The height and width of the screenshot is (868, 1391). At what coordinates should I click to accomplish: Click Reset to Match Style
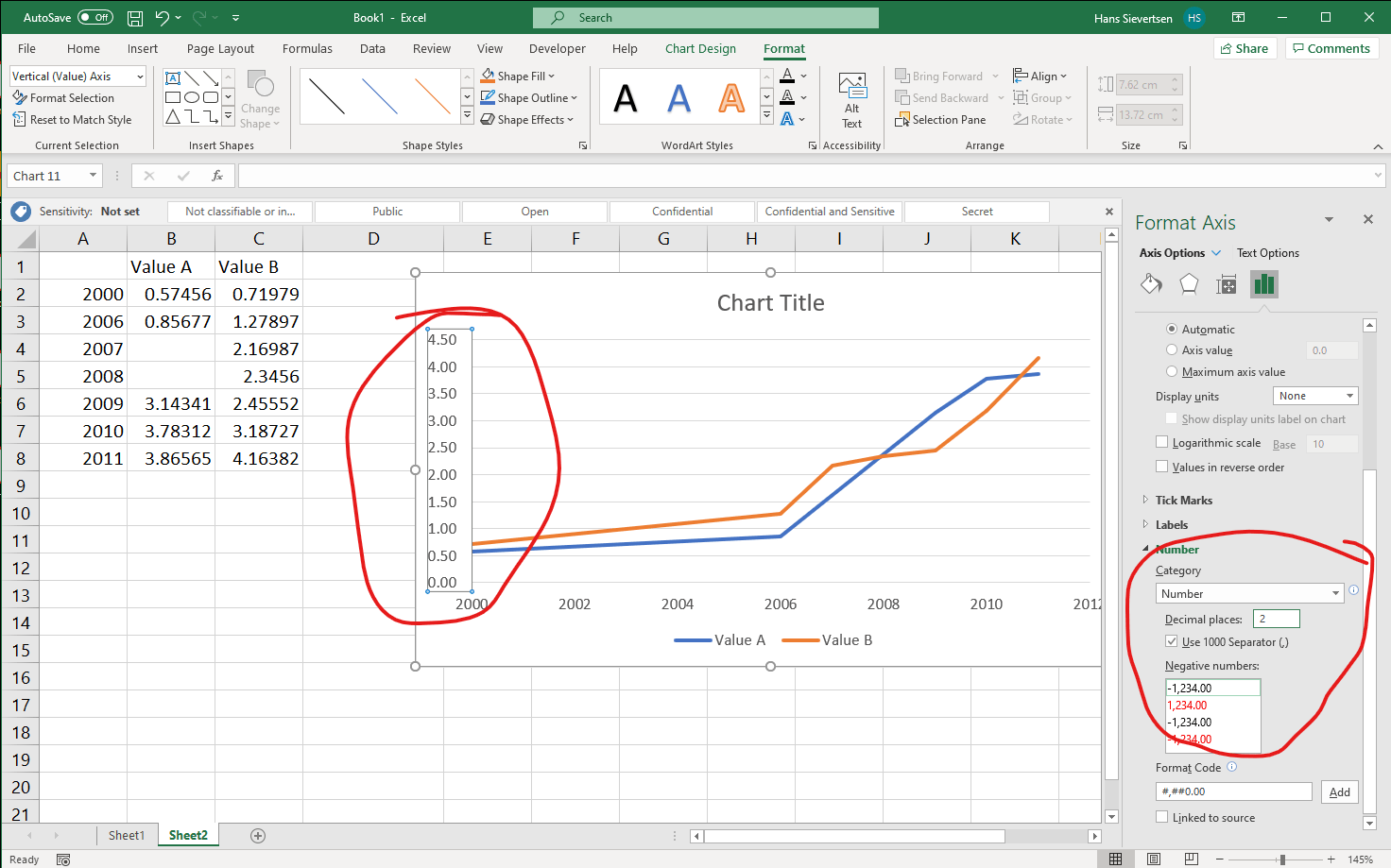pyautogui.click(x=73, y=119)
